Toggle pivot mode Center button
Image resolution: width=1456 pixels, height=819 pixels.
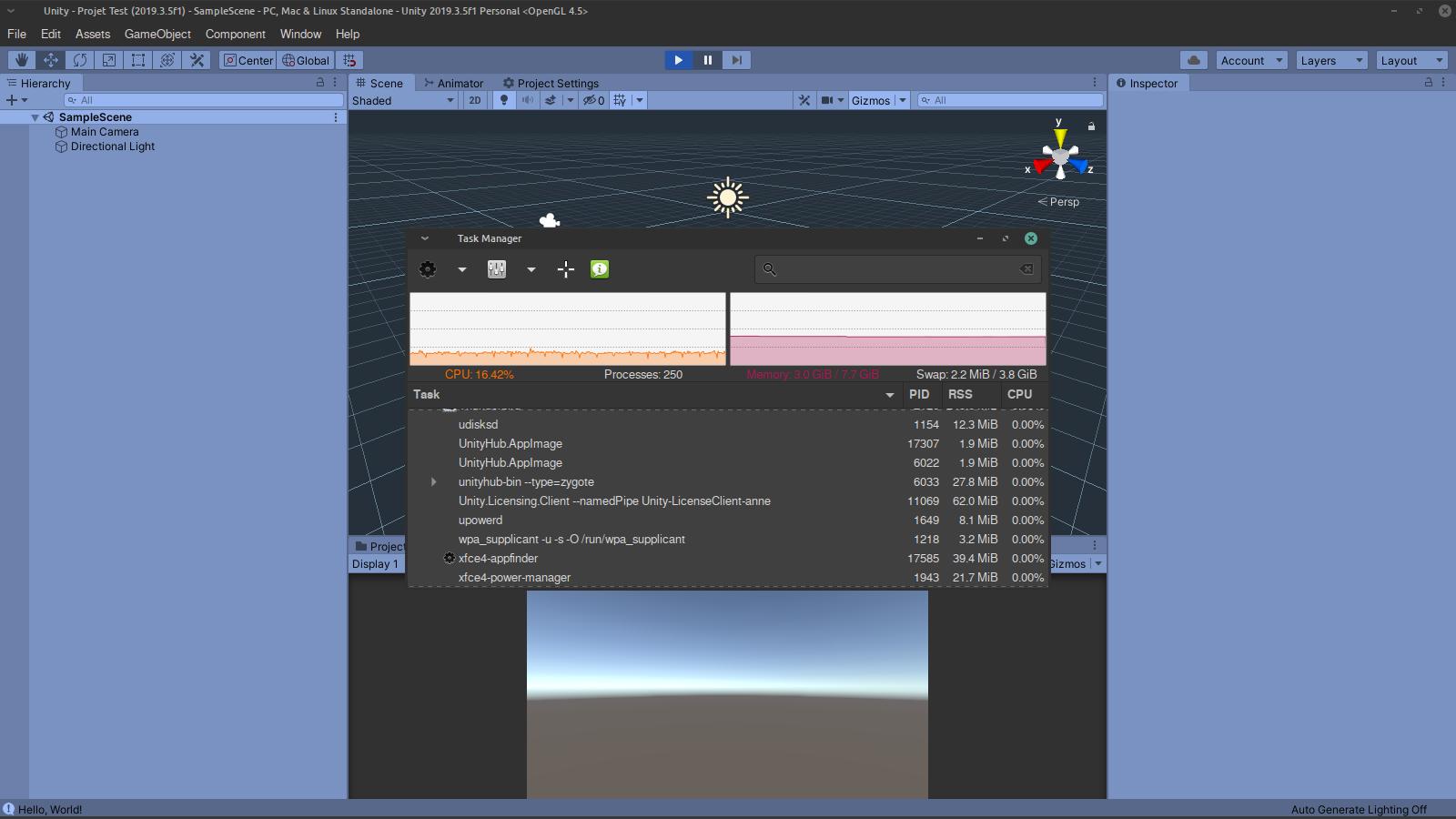(248, 60)
